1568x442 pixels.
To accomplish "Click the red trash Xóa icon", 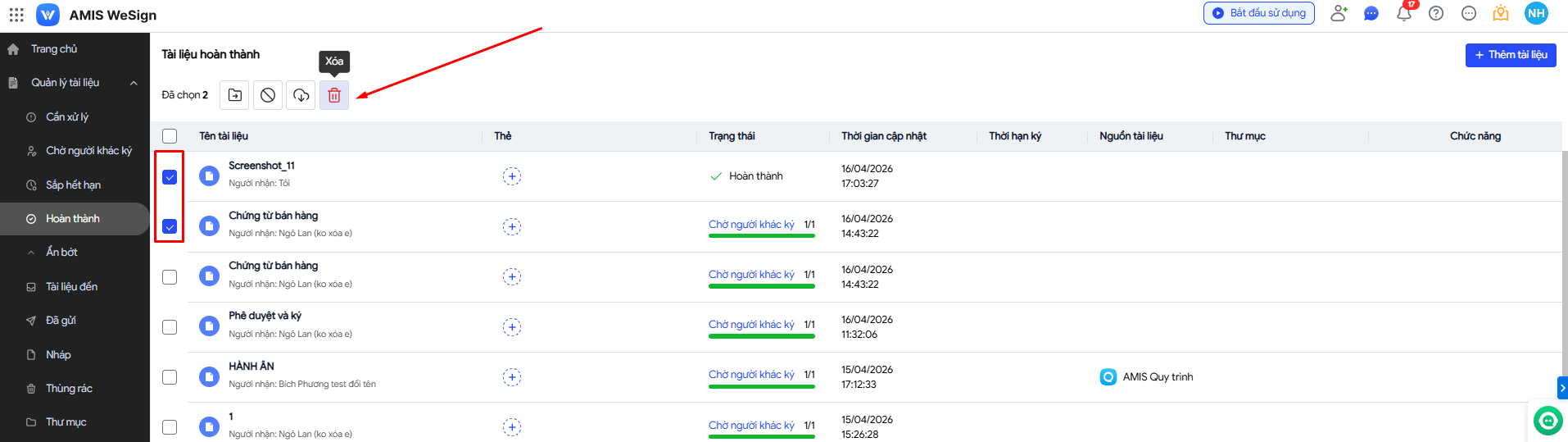I will 334,95.
